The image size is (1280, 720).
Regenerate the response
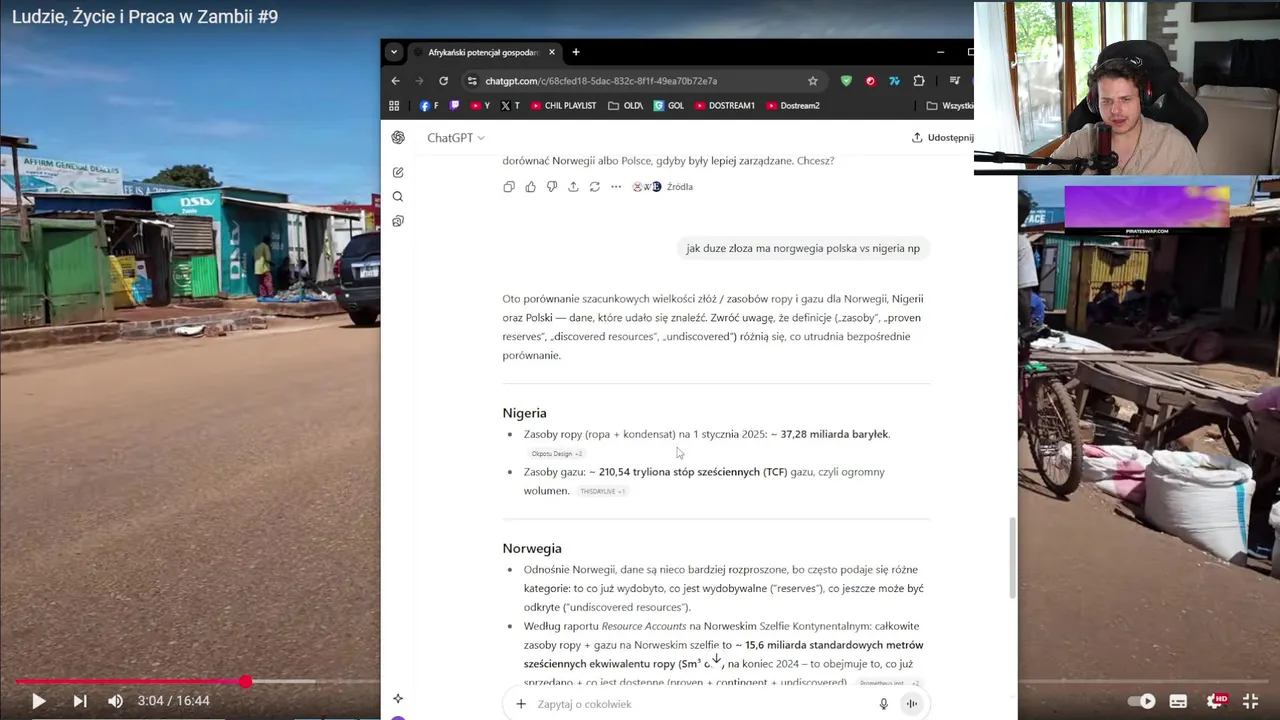595,187
